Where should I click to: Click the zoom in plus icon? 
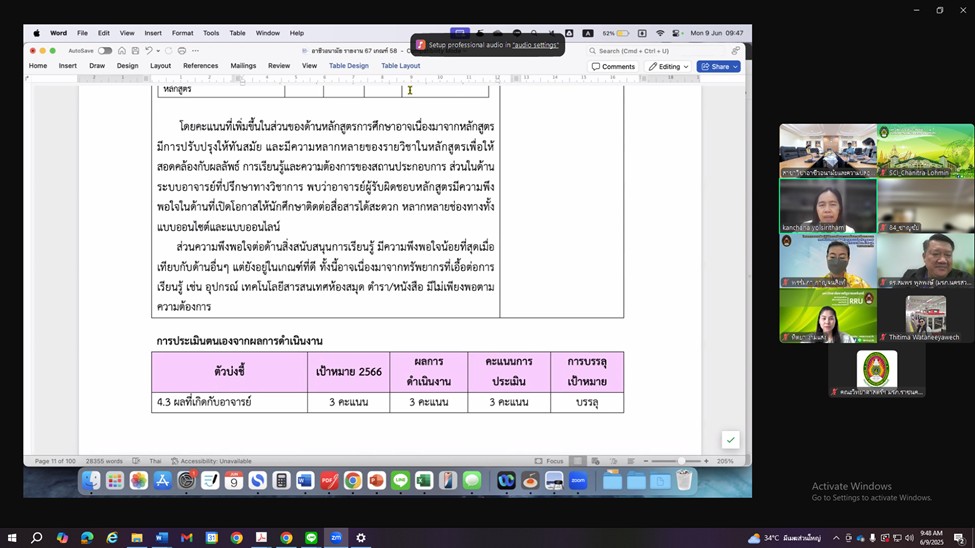[x=706, y=461]
